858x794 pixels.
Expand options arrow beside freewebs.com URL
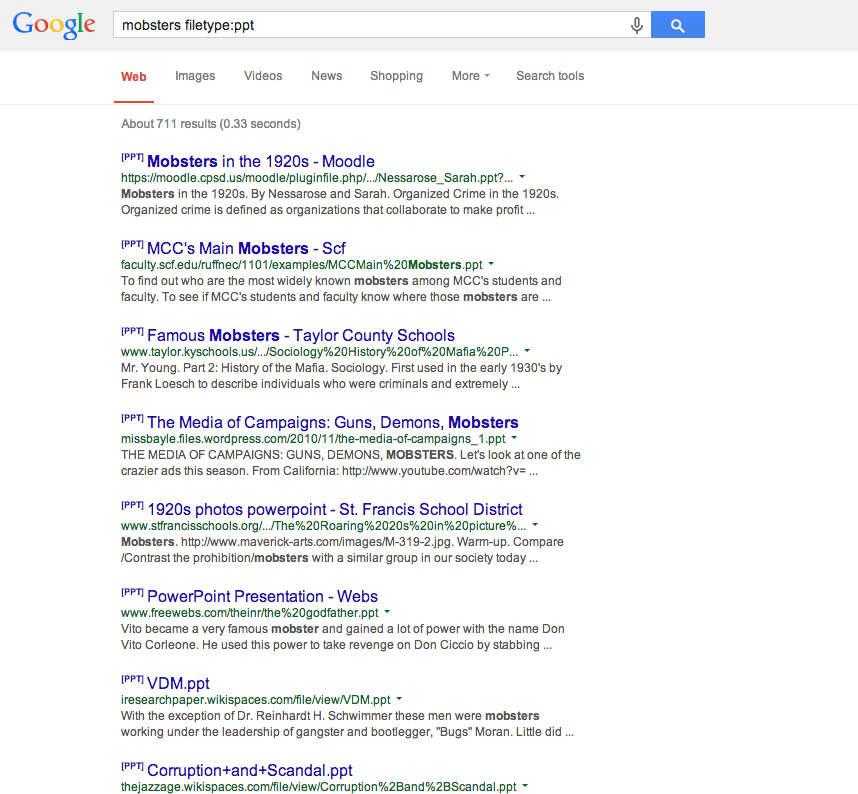[387, 612]
